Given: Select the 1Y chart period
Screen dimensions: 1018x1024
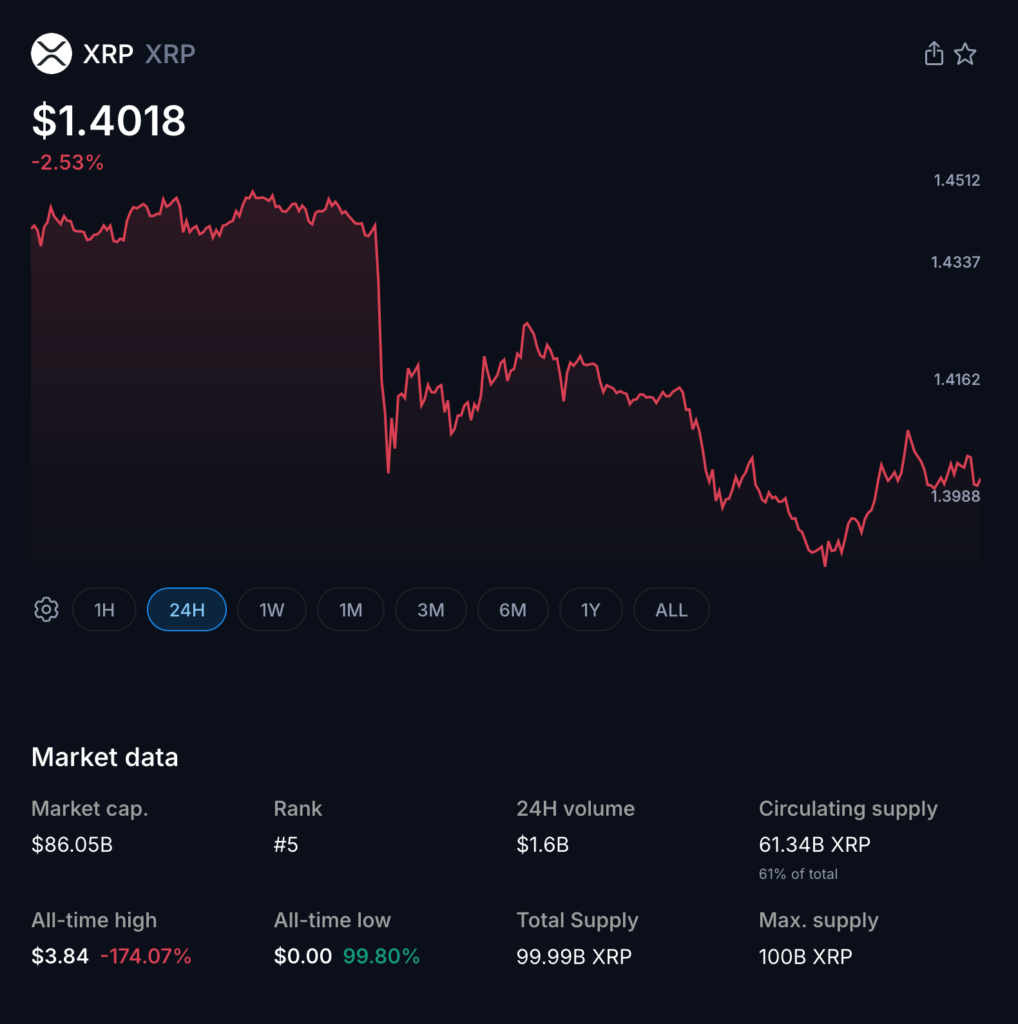Looking at the screenshot, I should [x=590, y=609].
